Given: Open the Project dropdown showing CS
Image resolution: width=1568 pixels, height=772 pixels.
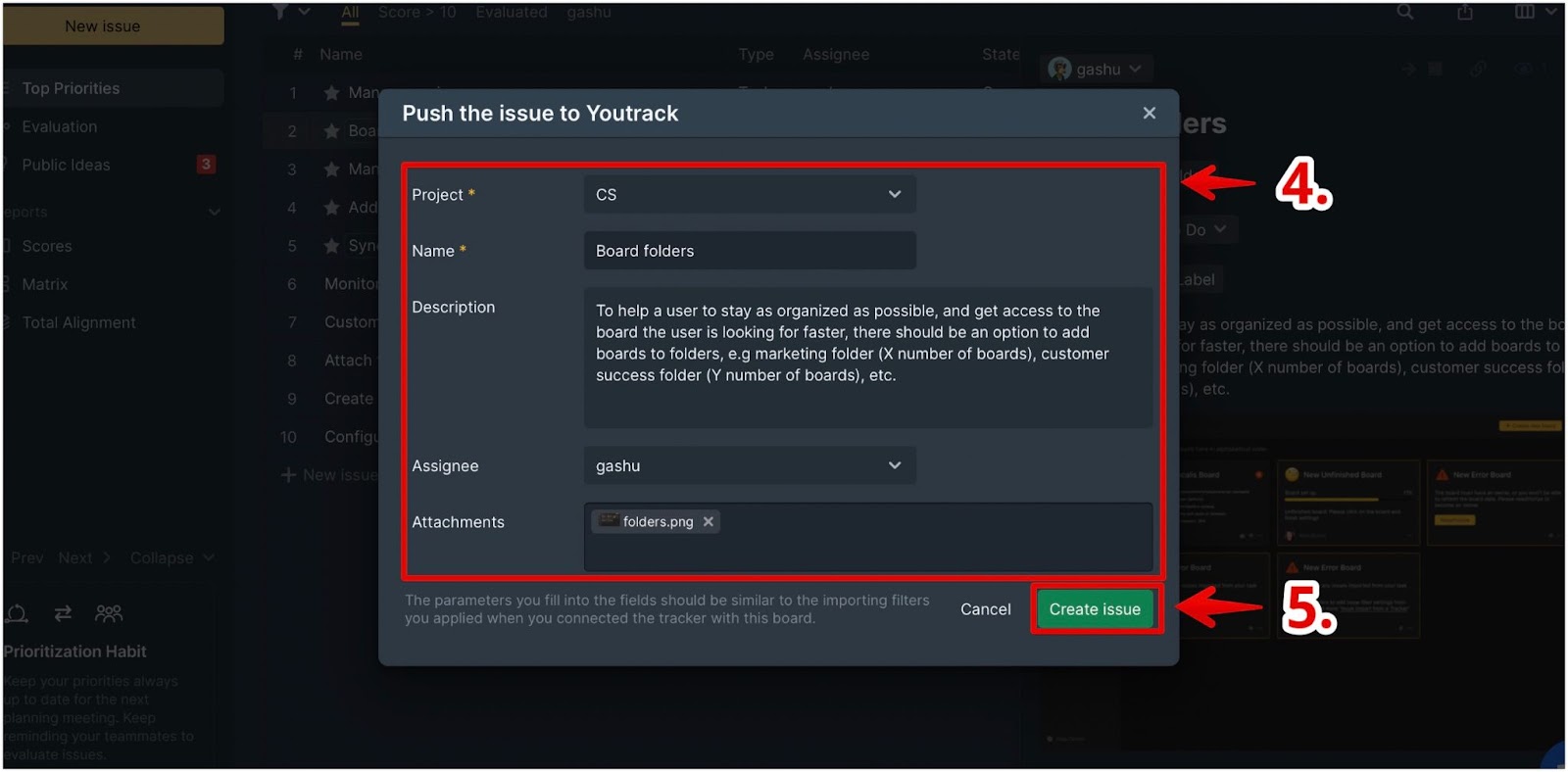Looking at the screenshot, I should tap(750, 195).
